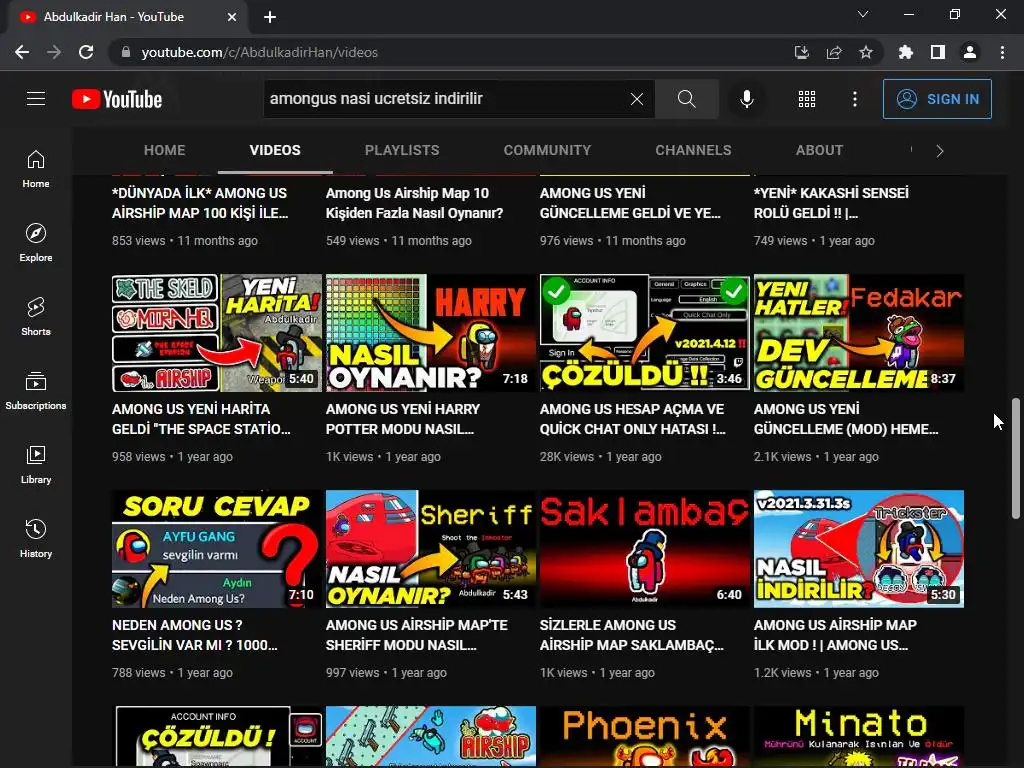Click the YouTube logo

(x=117, y=99)
